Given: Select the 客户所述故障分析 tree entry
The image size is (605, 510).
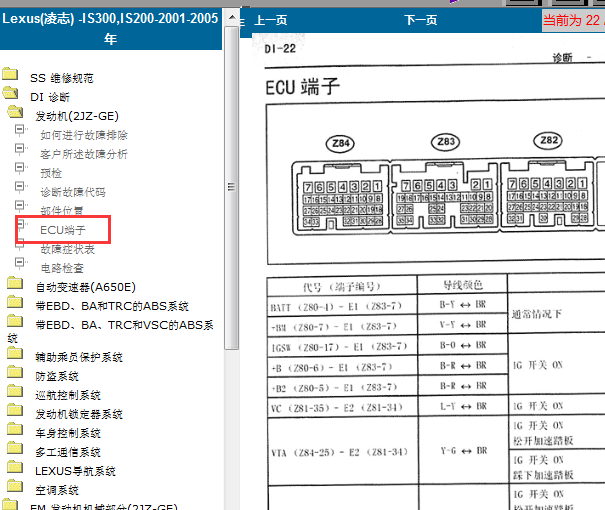Looking at the screenshot, I should point(84,154).
